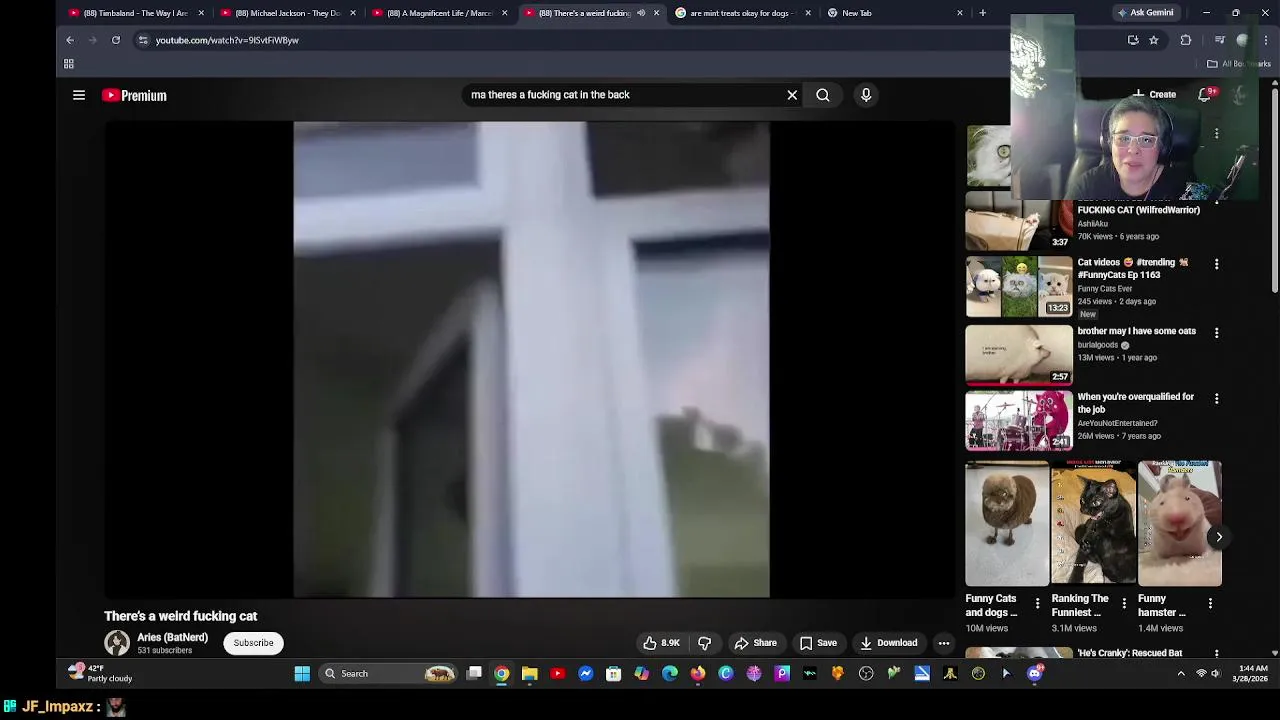Open options for Ranking The Funniest short
Screen dimensions: 1280x720
click(x=1123, y=603)
